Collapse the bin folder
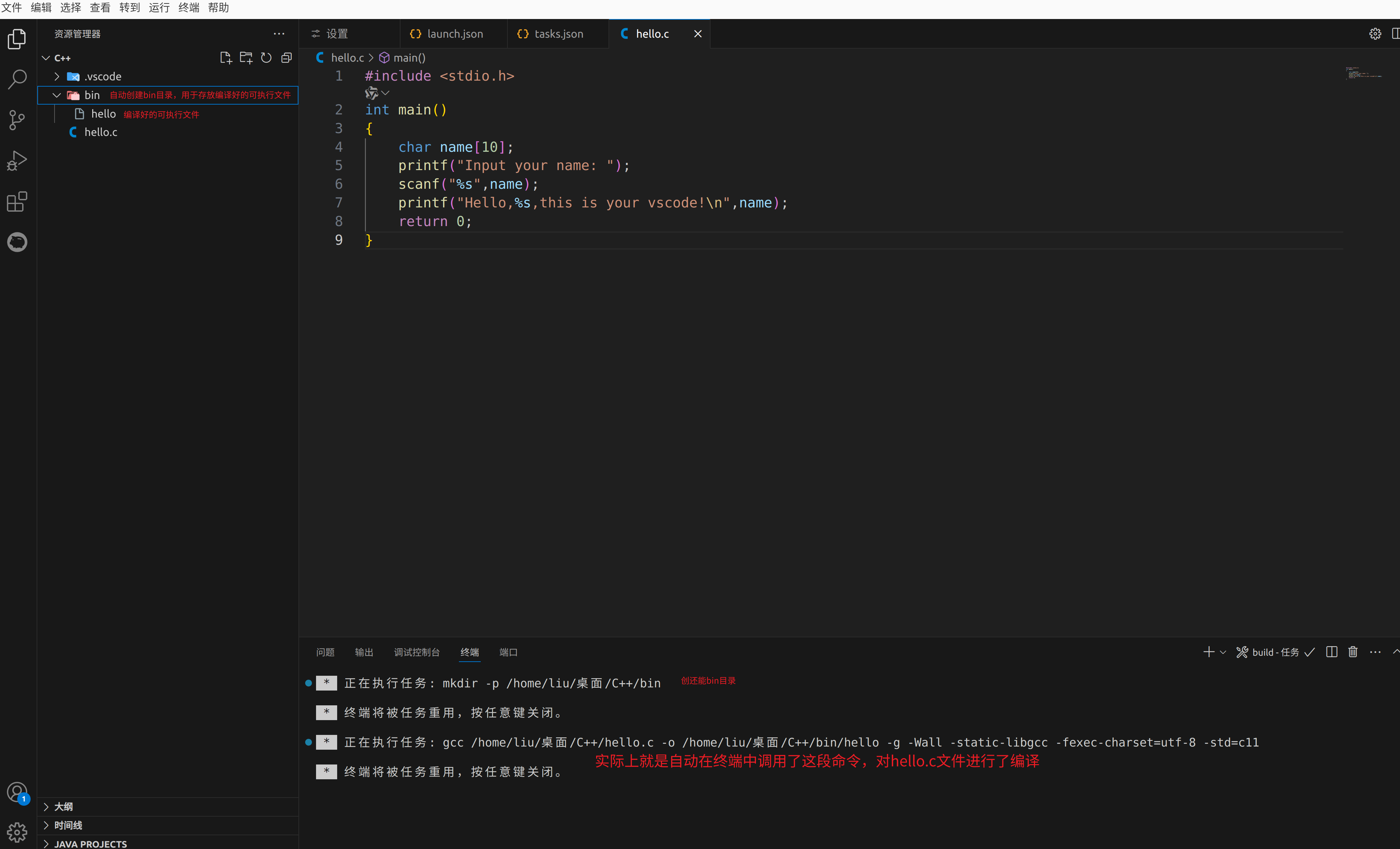The height and width of the screenshot is (849, 1400). click(57, 95)
